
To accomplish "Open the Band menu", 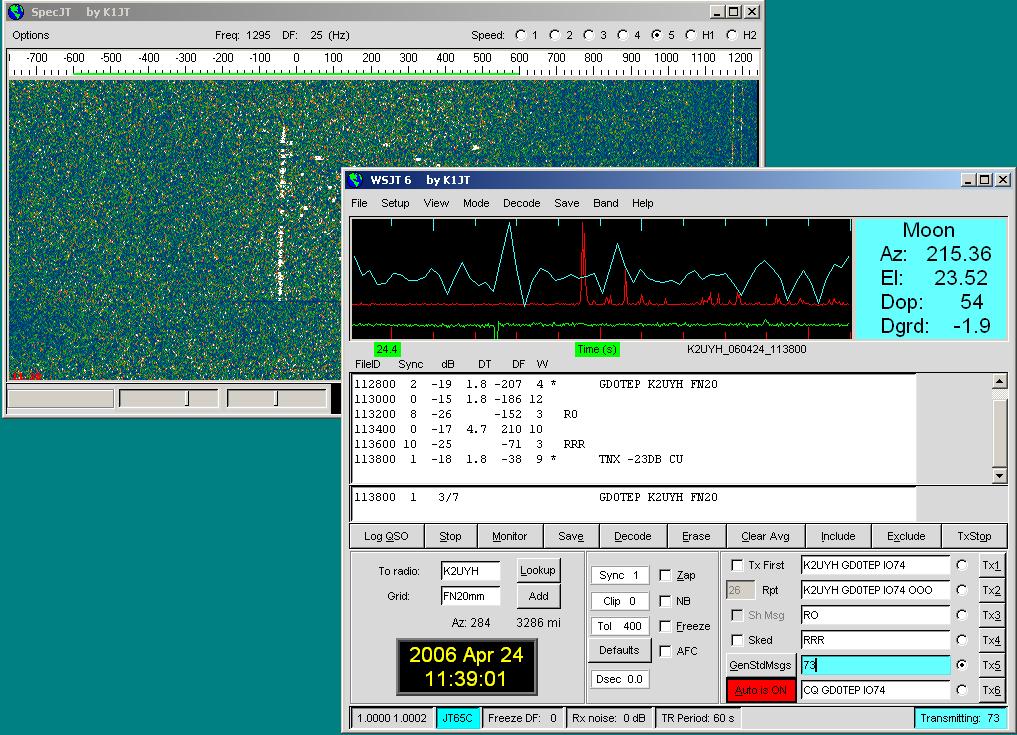I will tap(606, 203).
